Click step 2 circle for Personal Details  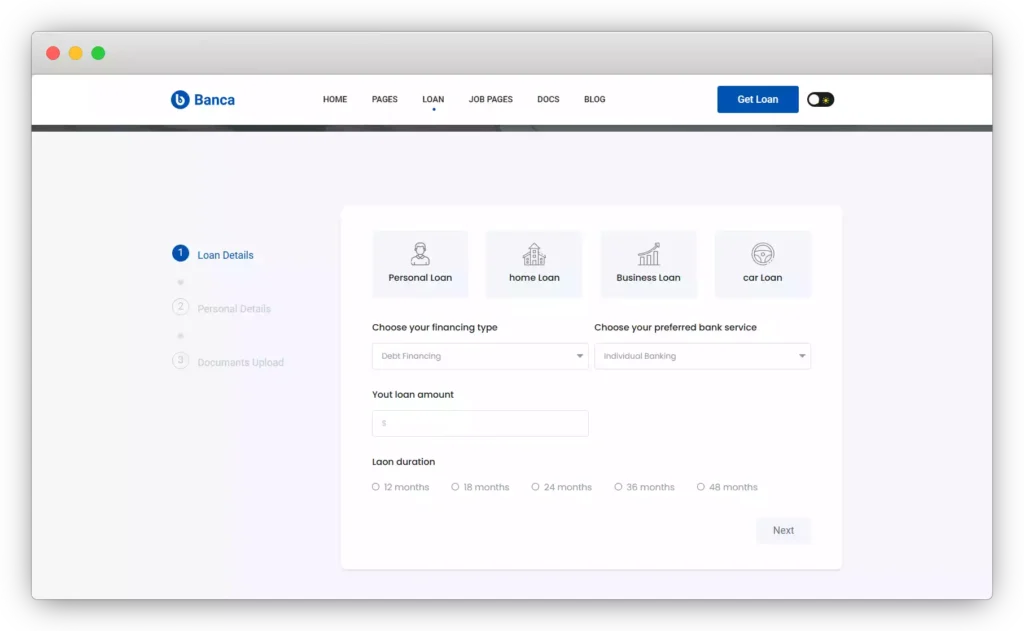180,307
